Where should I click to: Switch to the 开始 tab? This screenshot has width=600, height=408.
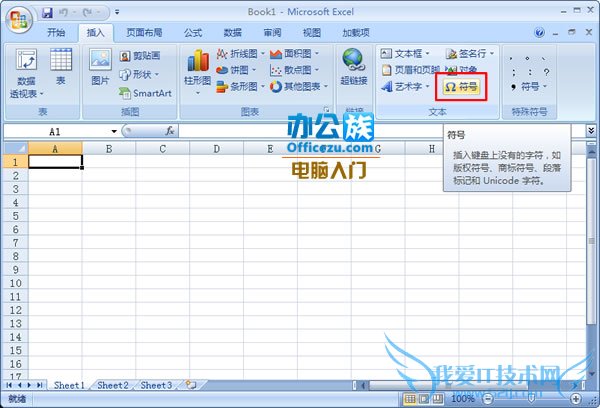point(56,33)
